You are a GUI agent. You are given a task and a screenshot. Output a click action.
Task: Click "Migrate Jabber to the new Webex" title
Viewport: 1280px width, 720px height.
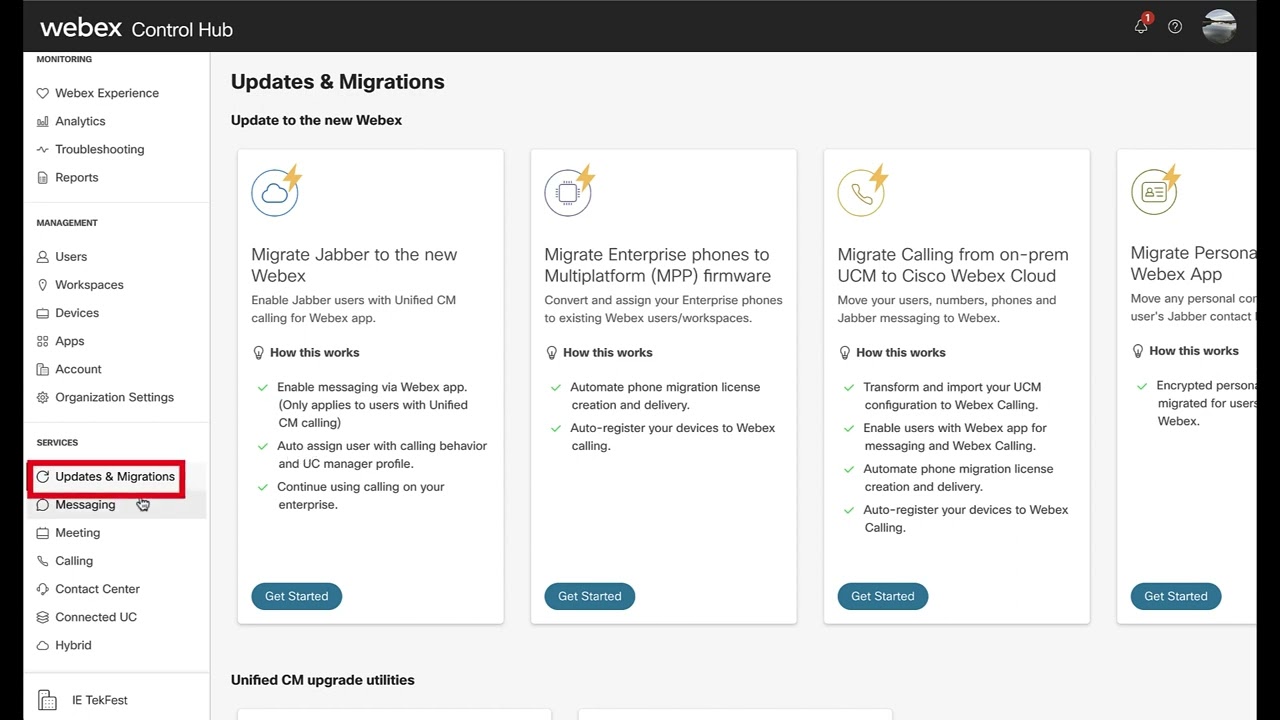[354, 265]
